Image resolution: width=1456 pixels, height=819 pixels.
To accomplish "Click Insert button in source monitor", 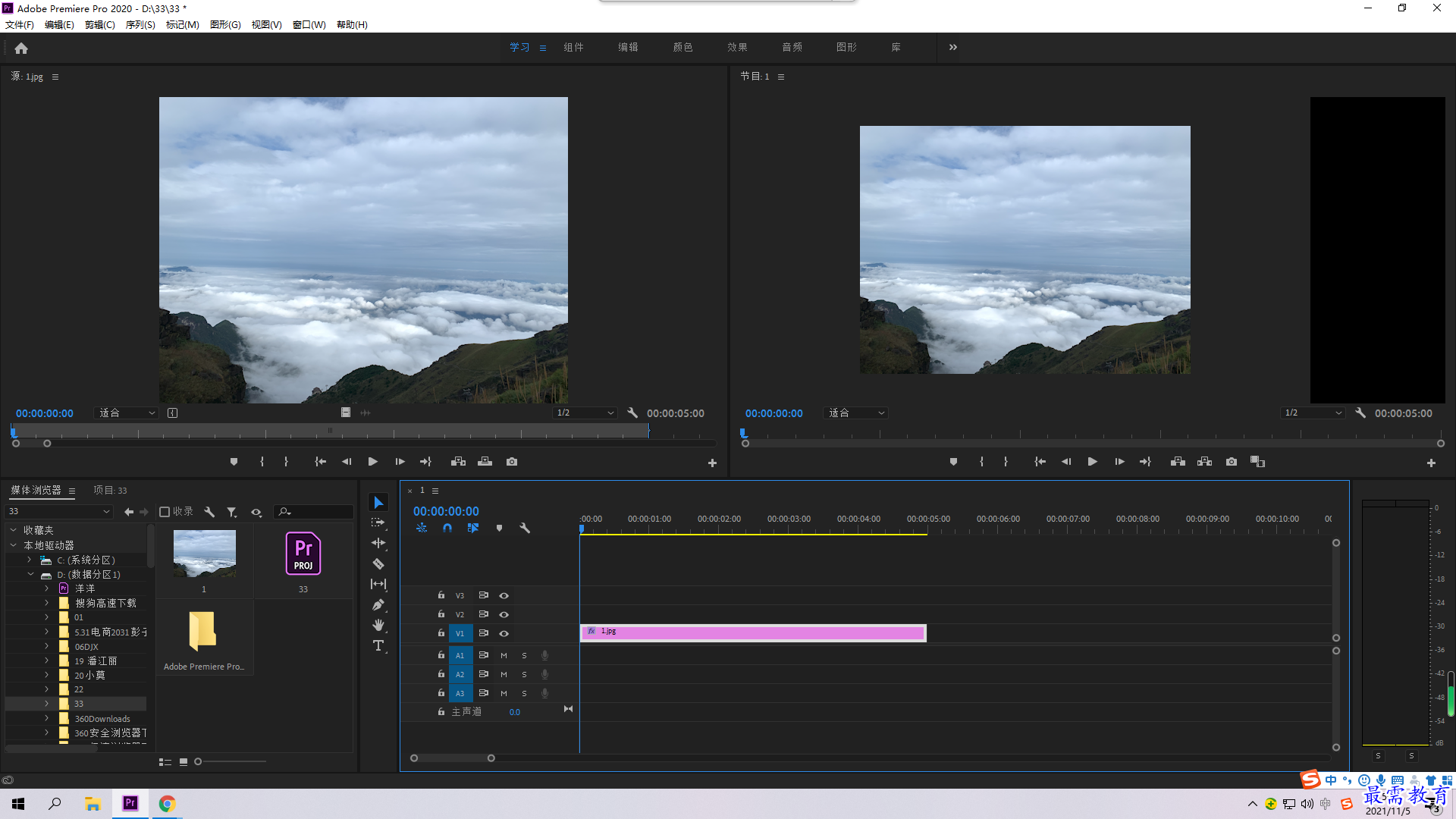I will pos(458,462).
